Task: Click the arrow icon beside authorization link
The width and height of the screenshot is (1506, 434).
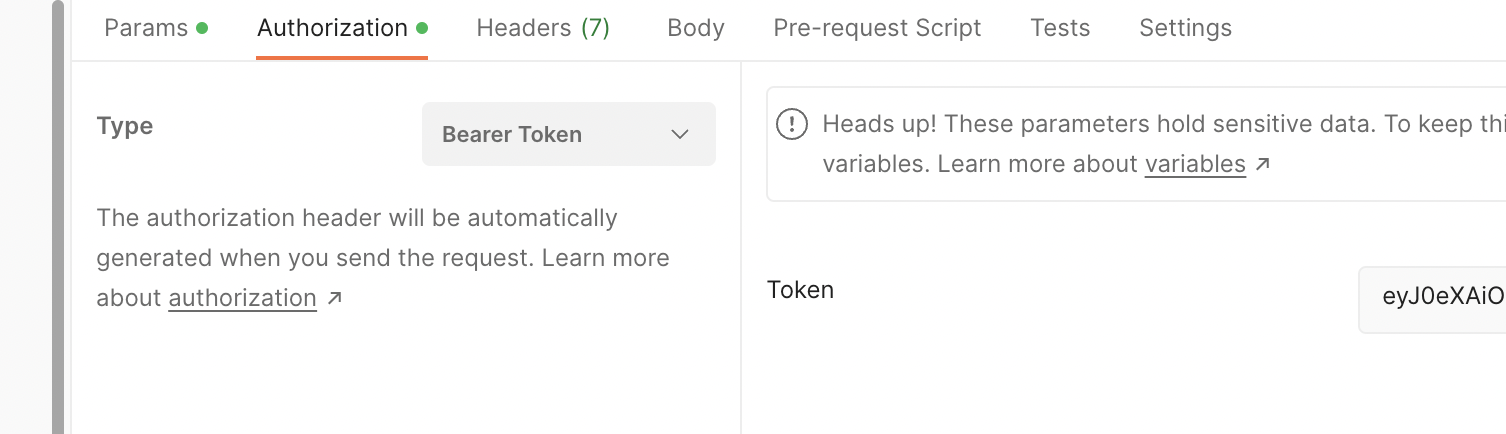Action: point(335,298)
